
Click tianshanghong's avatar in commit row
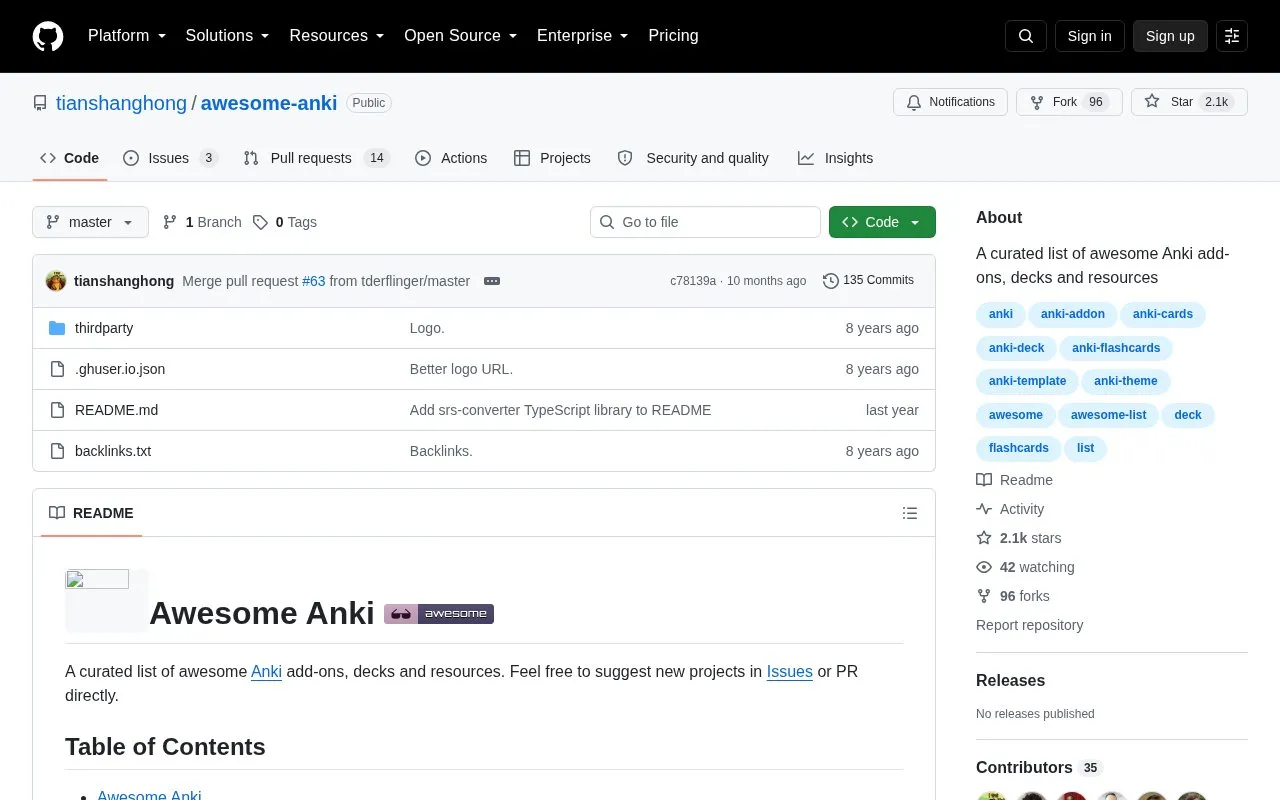coord(56,281)
